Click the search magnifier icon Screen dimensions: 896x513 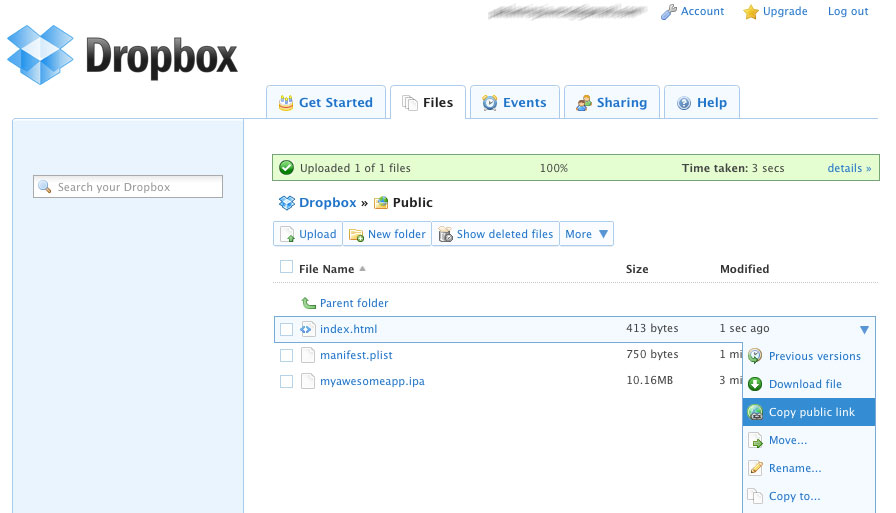click(45, 186)
